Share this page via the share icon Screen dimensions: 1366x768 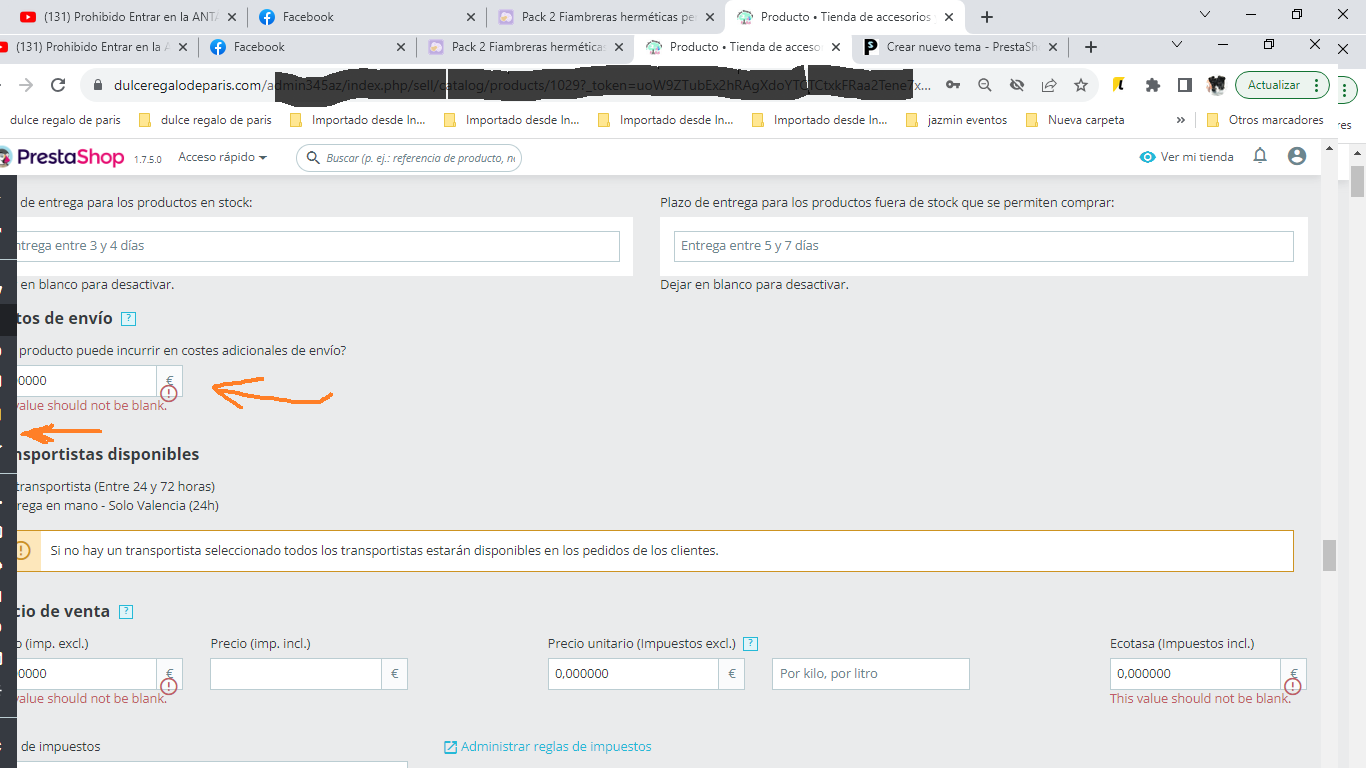pyautogui.click(x=1049, y=85)
